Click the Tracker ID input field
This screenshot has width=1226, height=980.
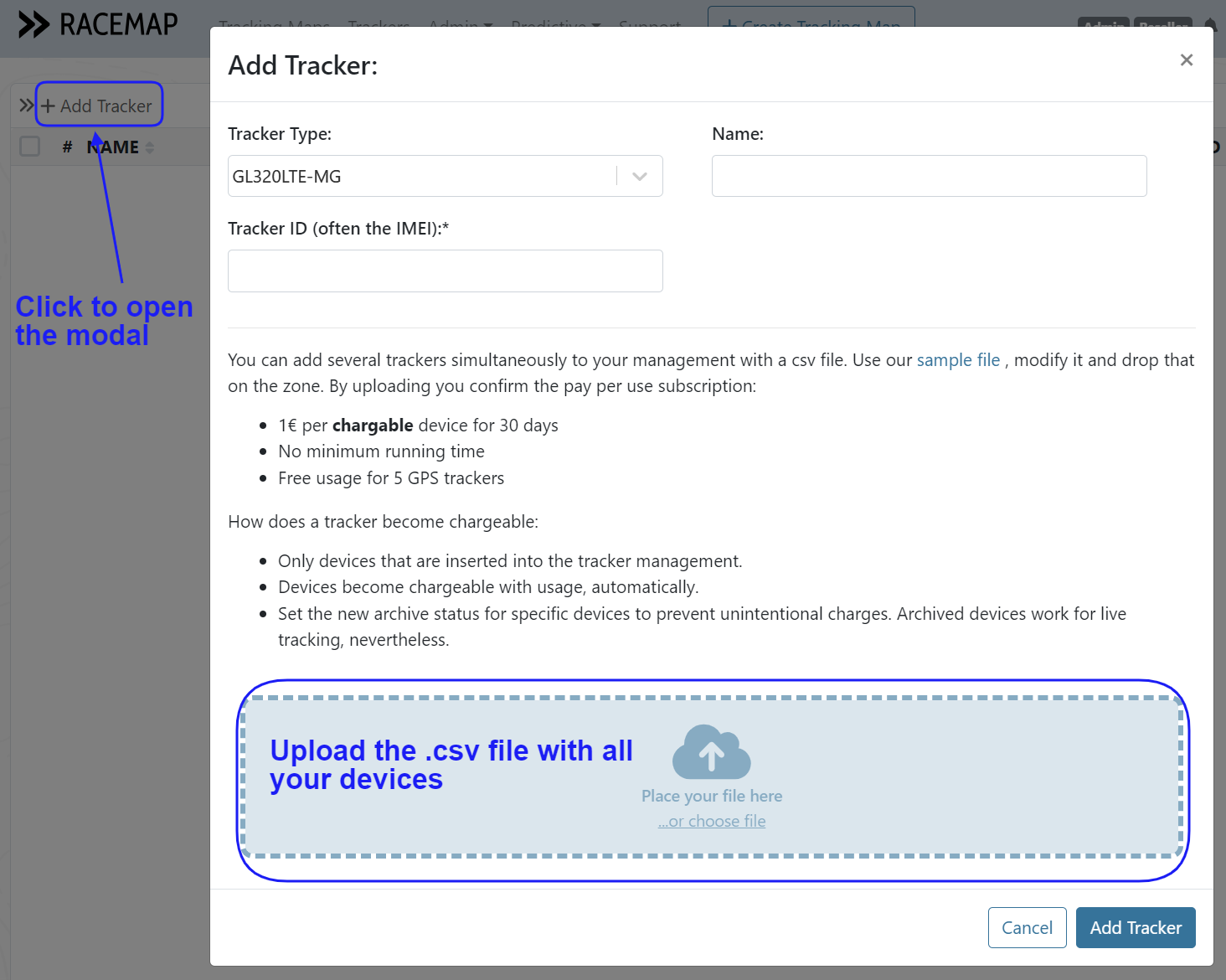446,271
